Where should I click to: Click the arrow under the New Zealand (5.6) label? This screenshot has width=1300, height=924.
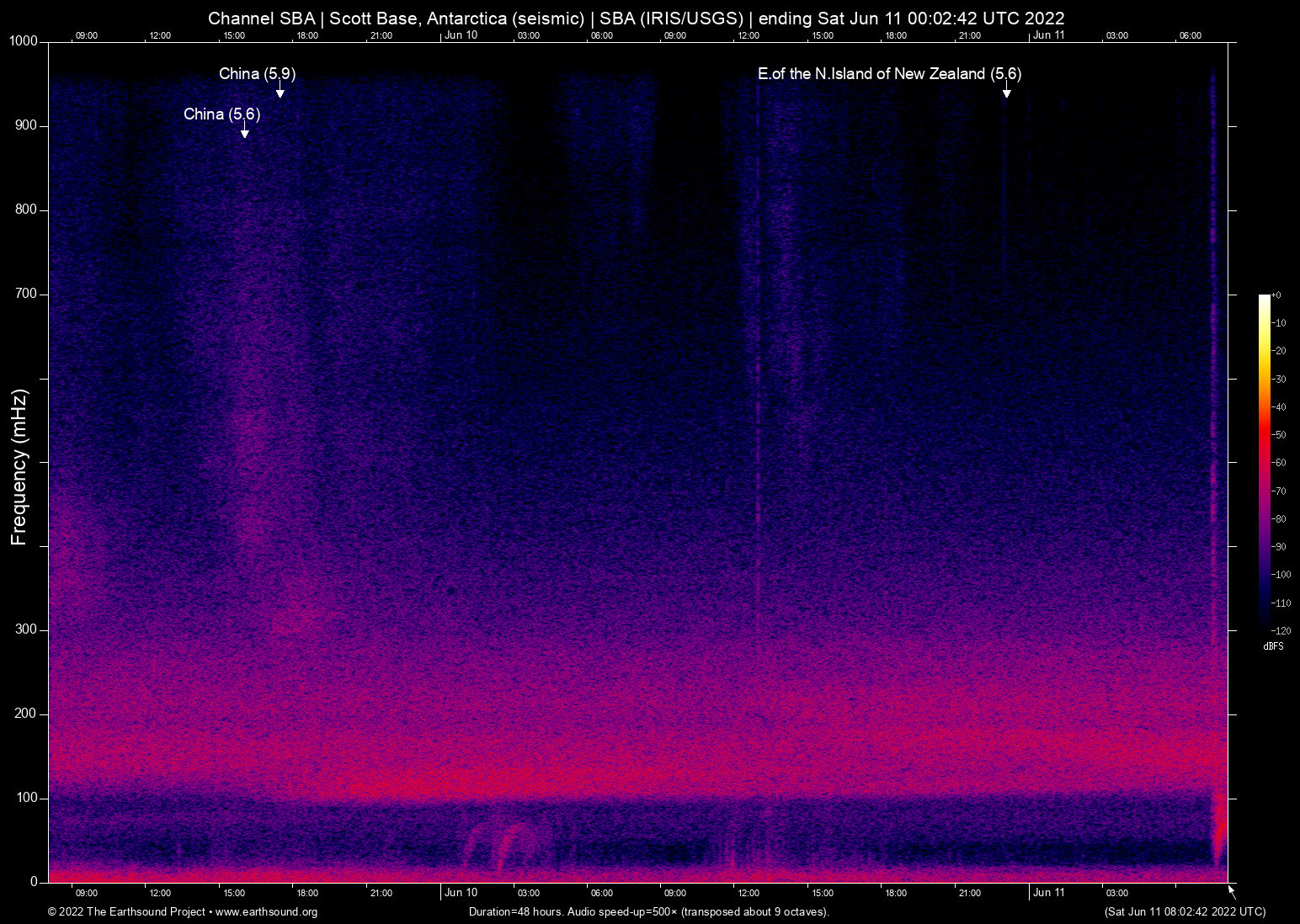(1006, 91)
